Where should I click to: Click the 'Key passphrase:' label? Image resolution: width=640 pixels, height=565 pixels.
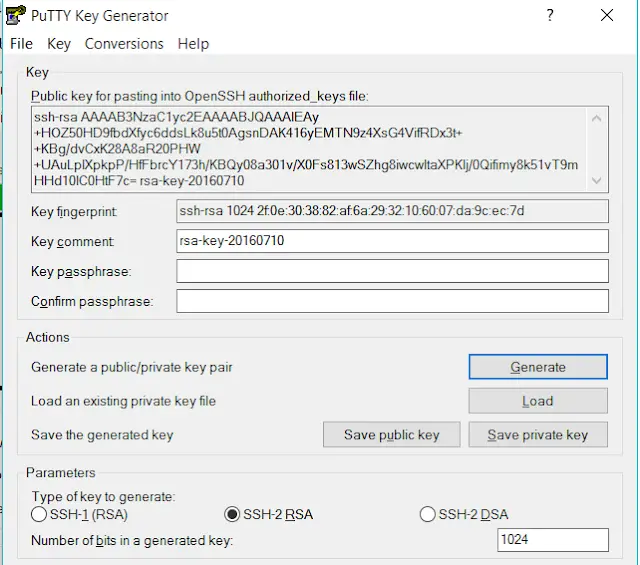pyautogui.click(x=81, y=272)
